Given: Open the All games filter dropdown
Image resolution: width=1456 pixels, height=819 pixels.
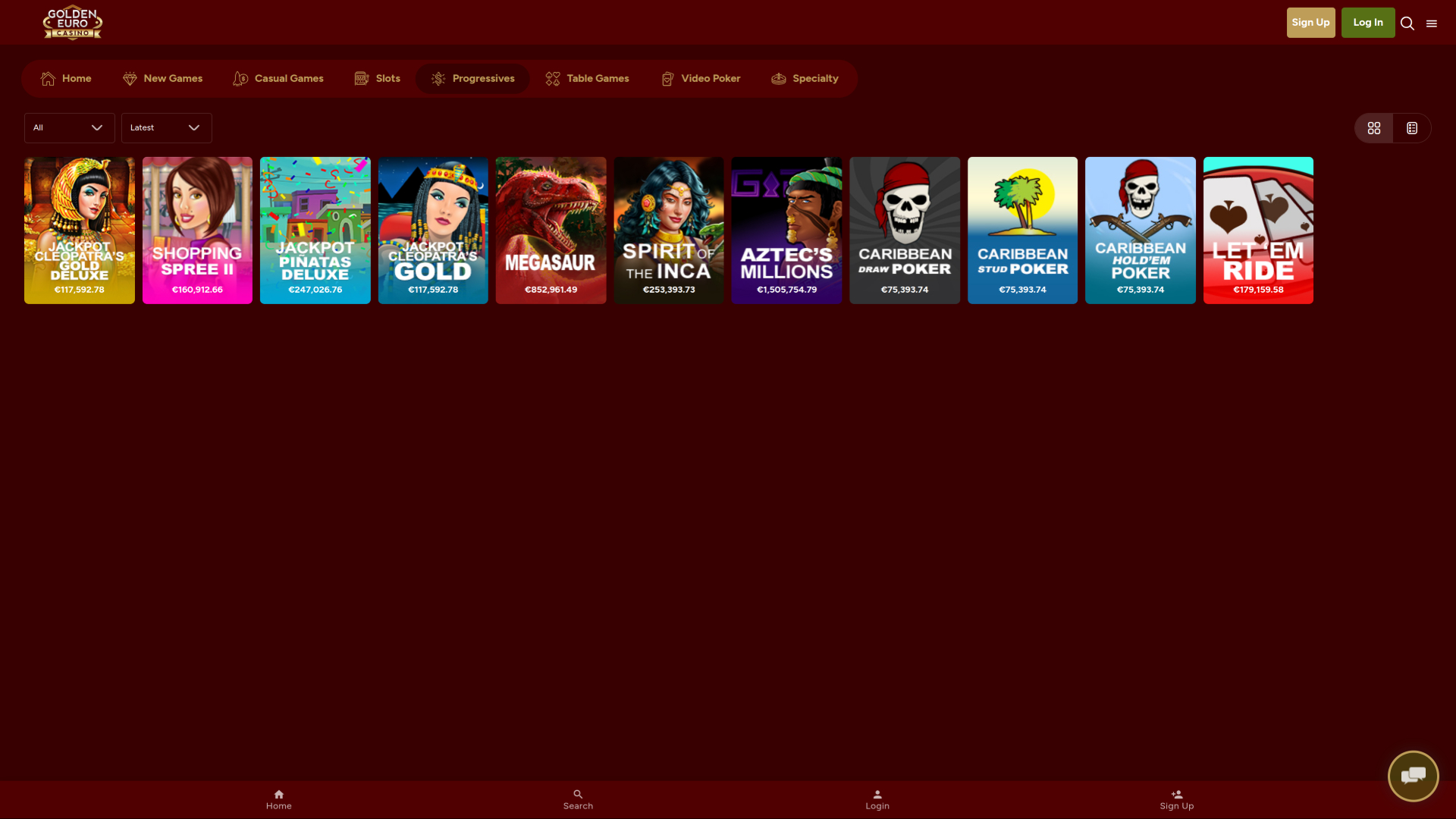Looking at the screenshot, I should coord(69,127).
